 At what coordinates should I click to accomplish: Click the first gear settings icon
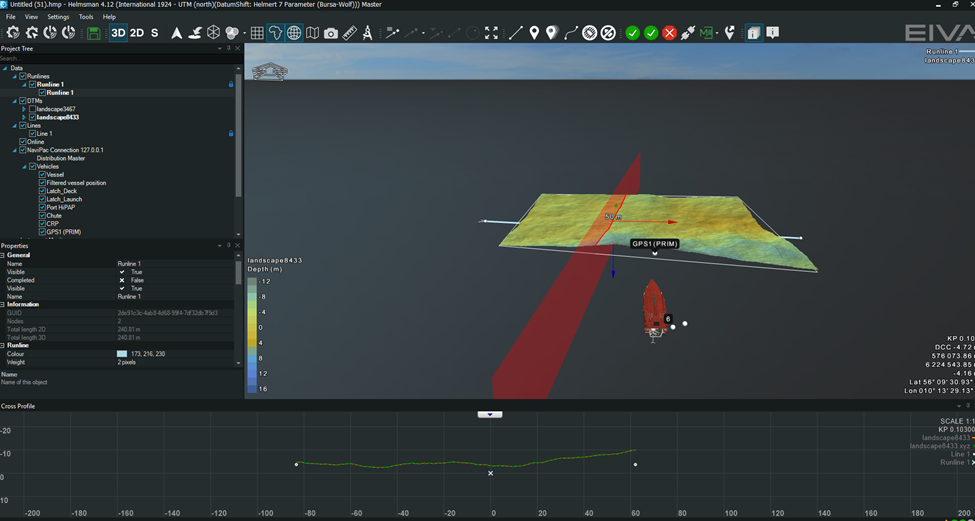pos(13,33)
